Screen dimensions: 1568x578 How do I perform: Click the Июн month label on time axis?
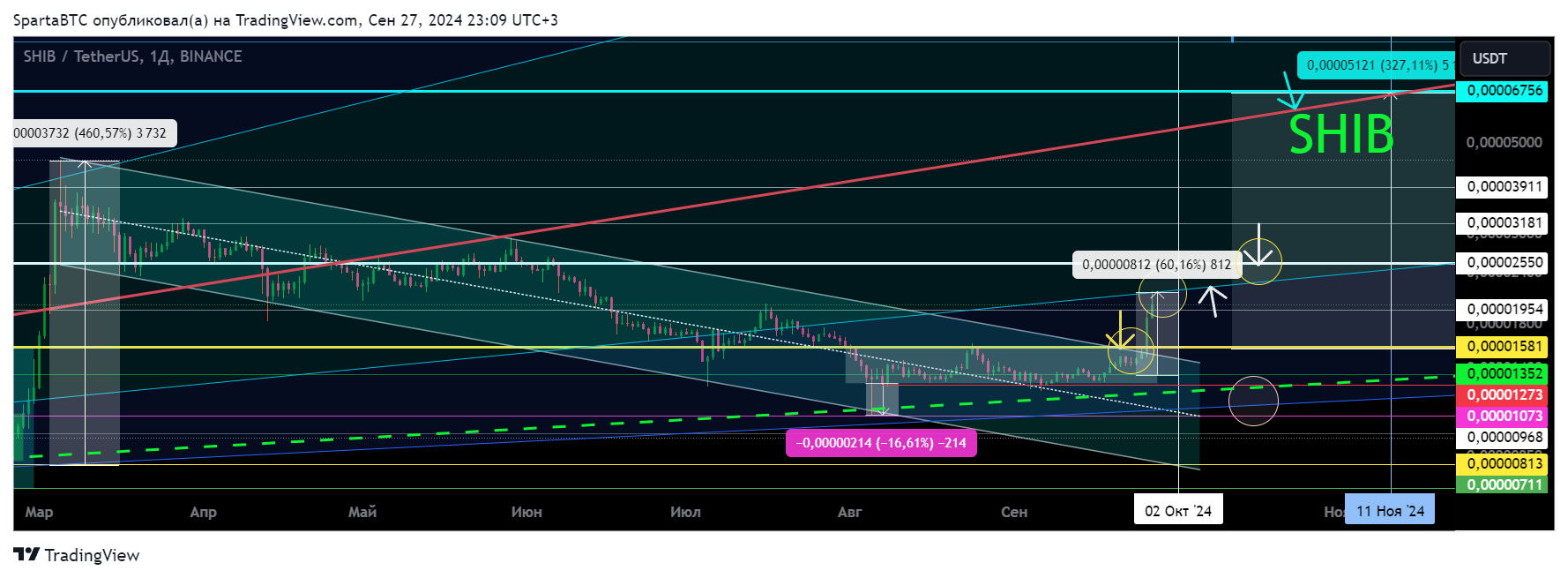526,512
